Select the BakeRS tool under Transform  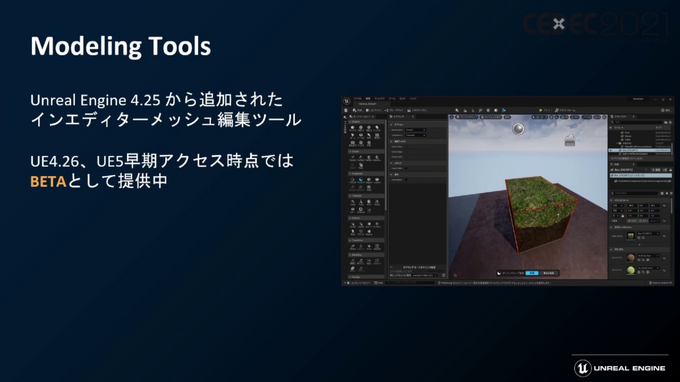click(x=377, y=247)
